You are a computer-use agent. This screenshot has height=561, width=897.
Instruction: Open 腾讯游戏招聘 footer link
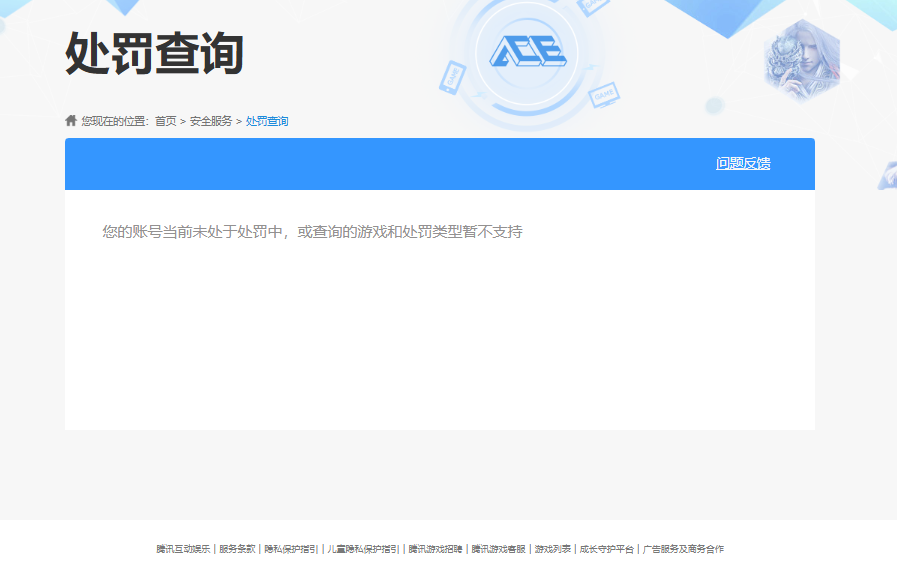click(x=435, y=549)
